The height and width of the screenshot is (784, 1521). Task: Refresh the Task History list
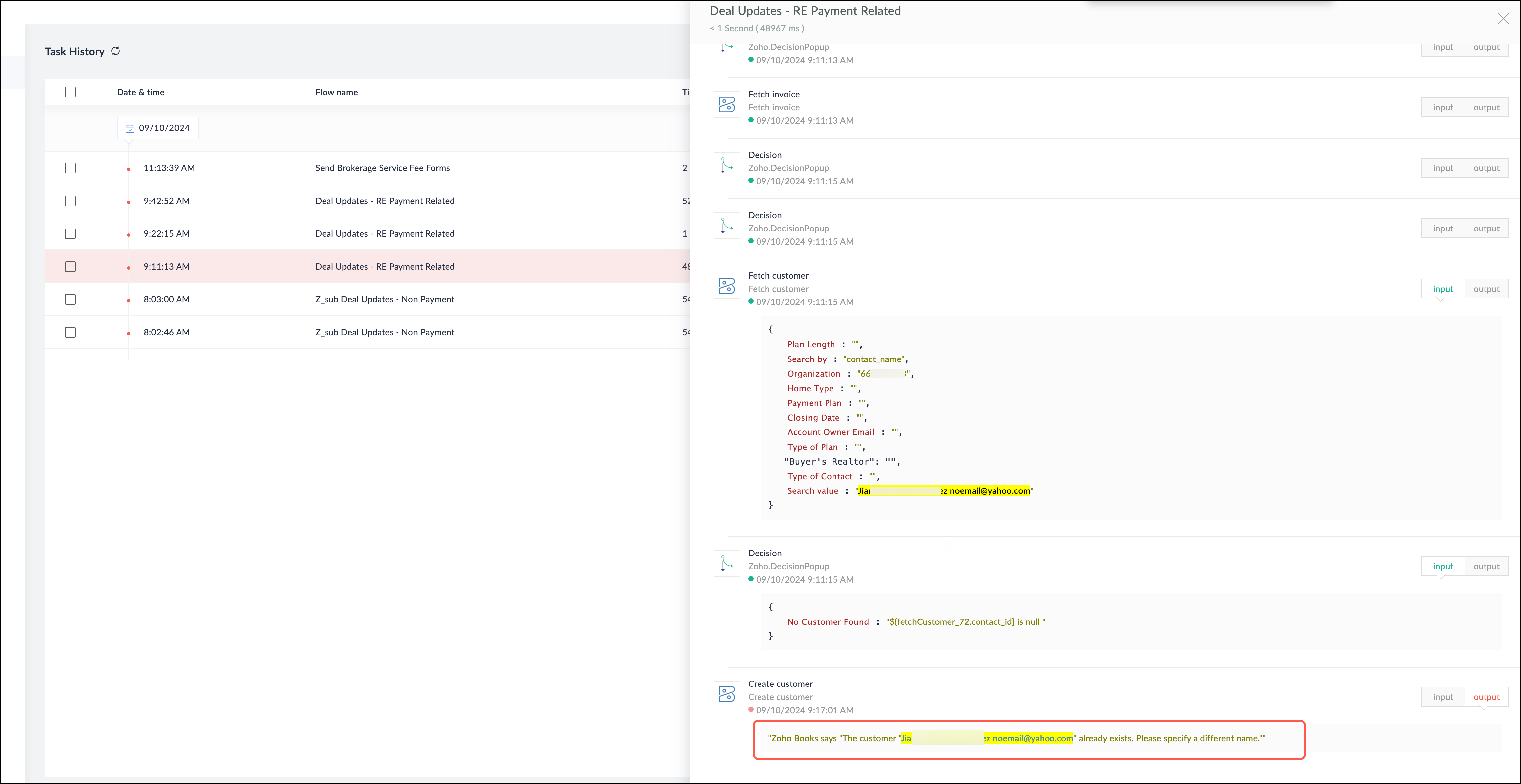(x=116, y=51)
